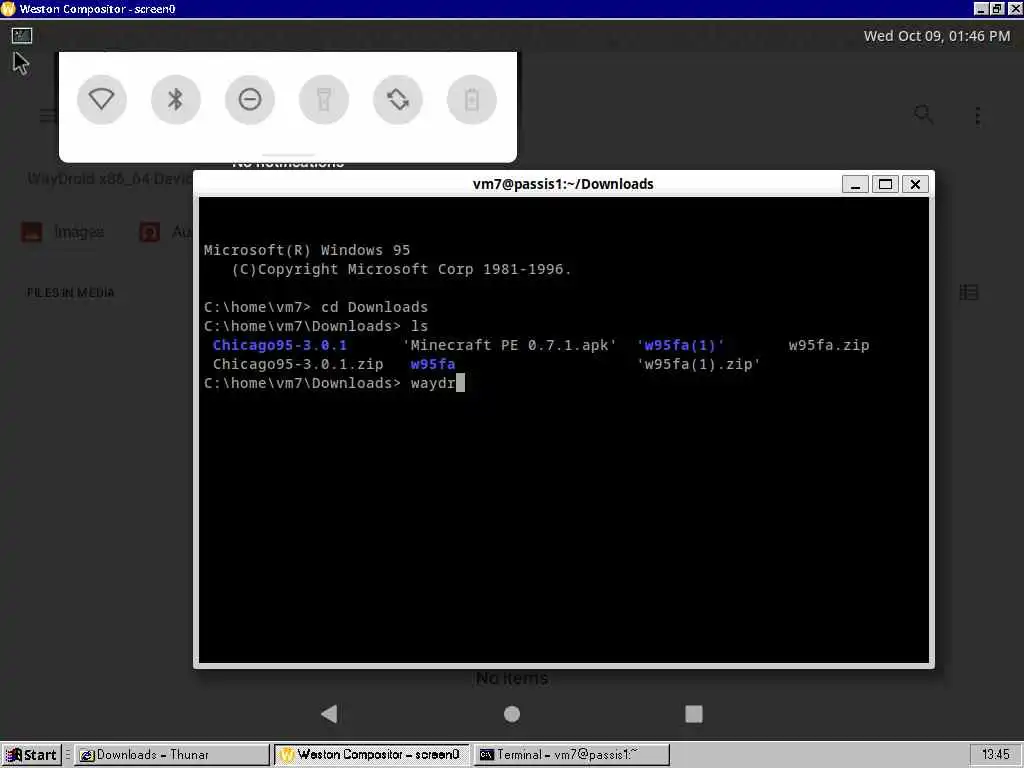This screenshot has height=768, width=1024.
Task: Click w95fa.zip in terminal listing
Action: (x=829, y=345)
